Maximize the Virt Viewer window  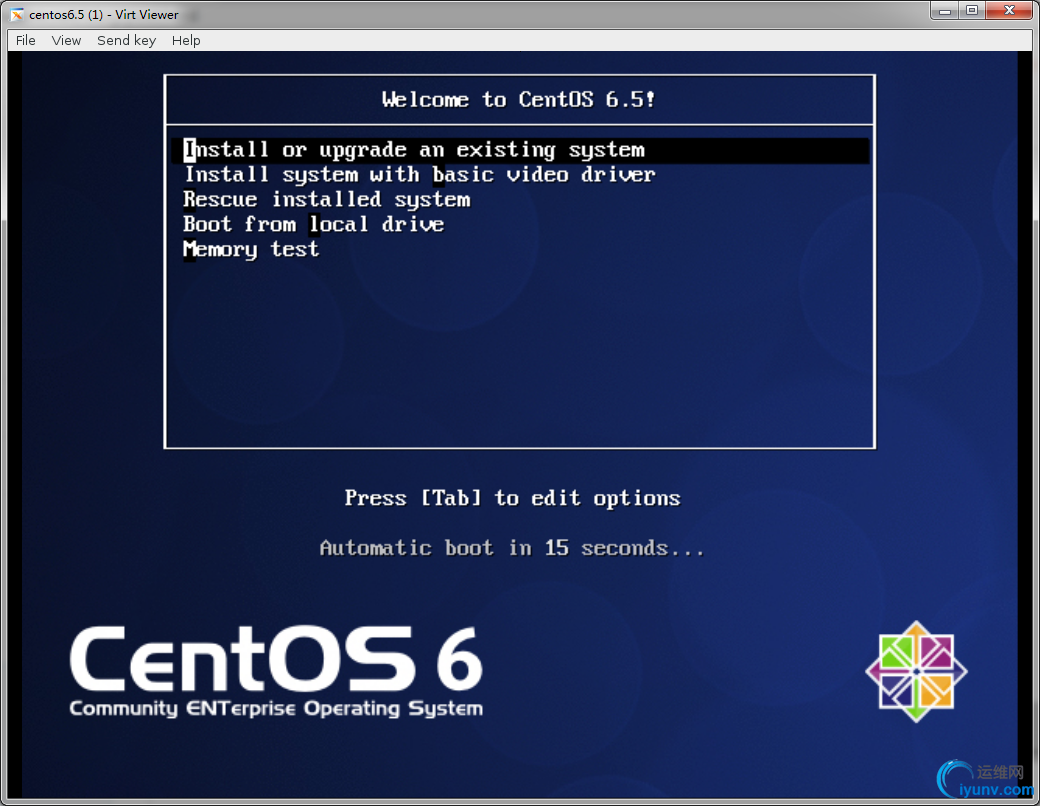coord(972,11)
